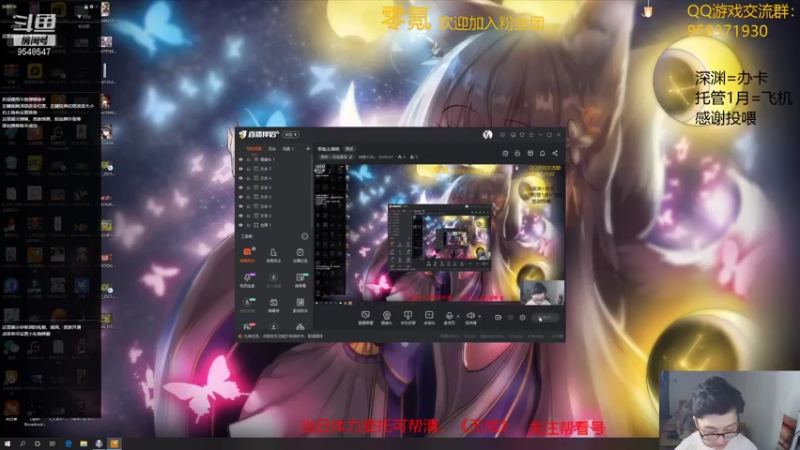The width and height of the screenshot is (800, 450).
Task: Open the triangle-shaped toolbox tool in bottom row
Action: [x=300, y=327]
